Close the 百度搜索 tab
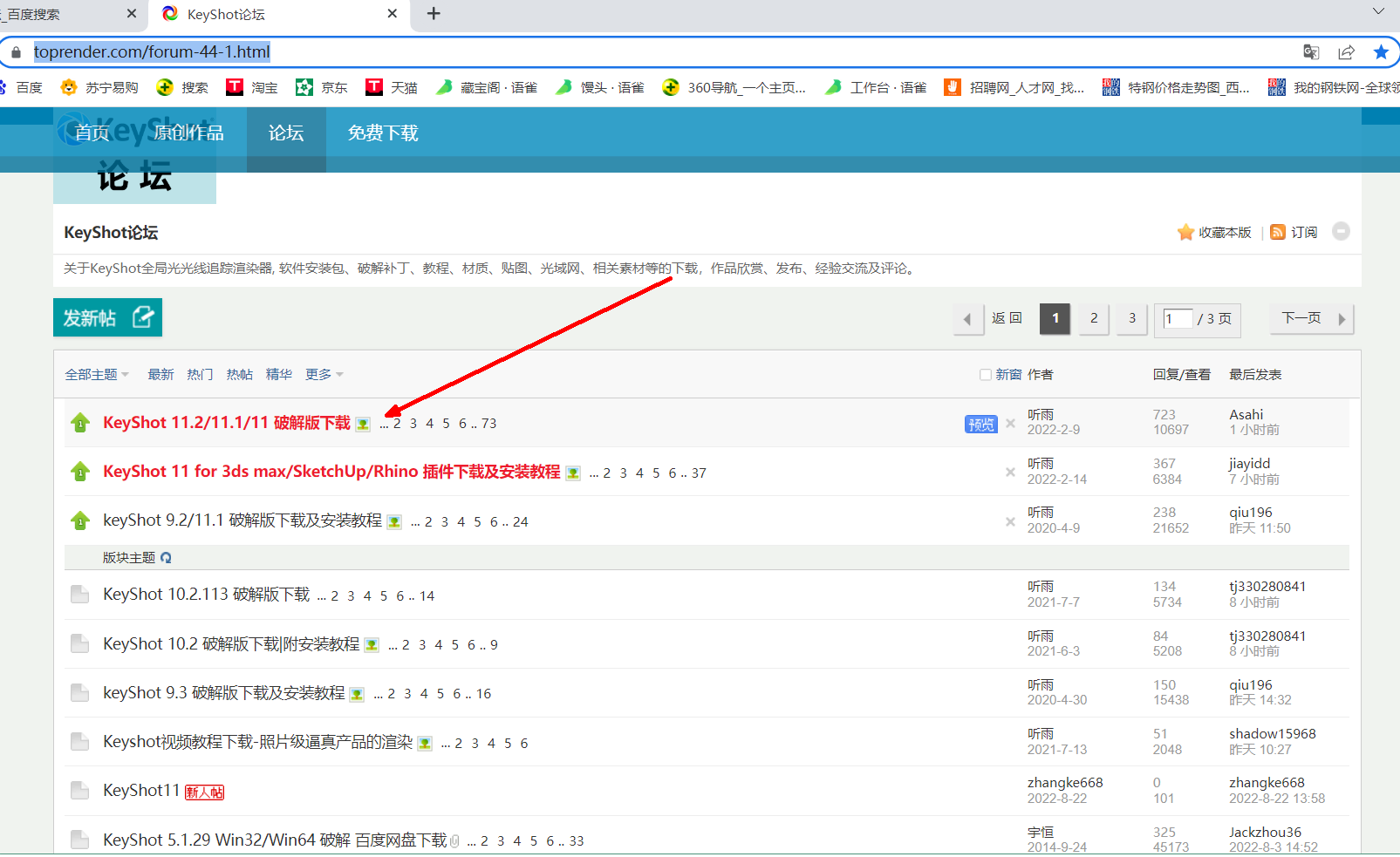Image resolution: width=1400 pixels, height=857 pixels. pyautogui.click(x=132, y=14)
